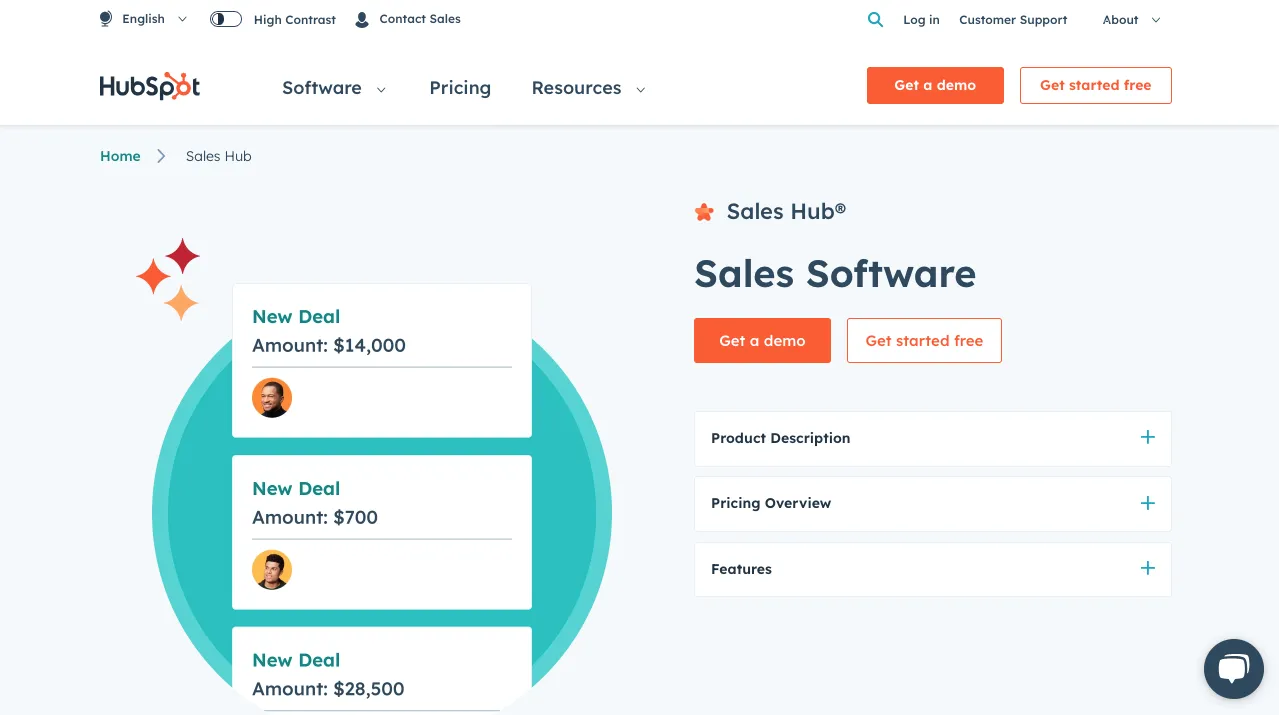Click the Amount: $14,000 text
Viewport: 1279px width, 715px height.
coord(329,345)
